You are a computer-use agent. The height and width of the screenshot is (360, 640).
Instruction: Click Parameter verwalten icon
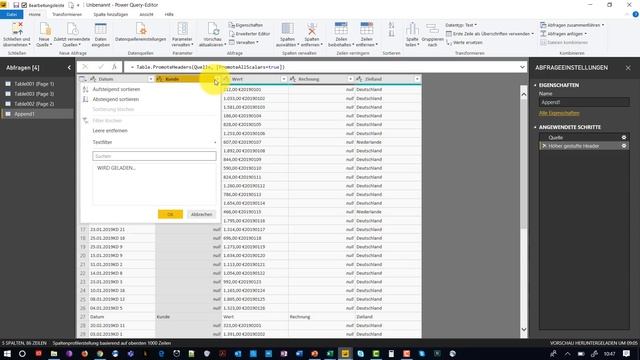tap(182, 29)
